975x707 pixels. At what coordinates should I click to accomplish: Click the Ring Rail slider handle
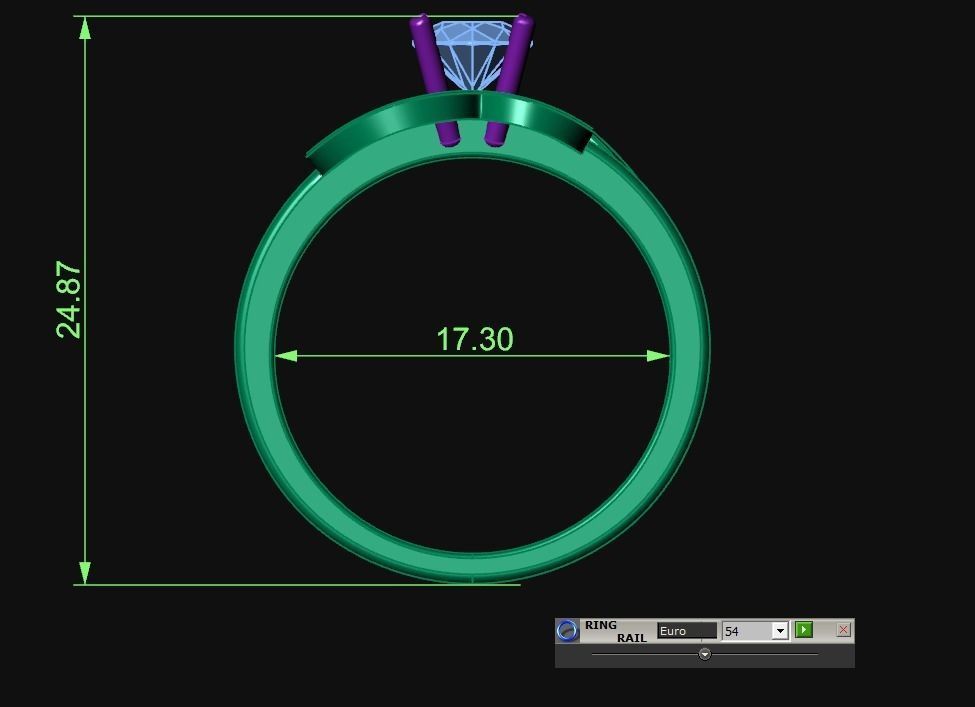(705, 654)
